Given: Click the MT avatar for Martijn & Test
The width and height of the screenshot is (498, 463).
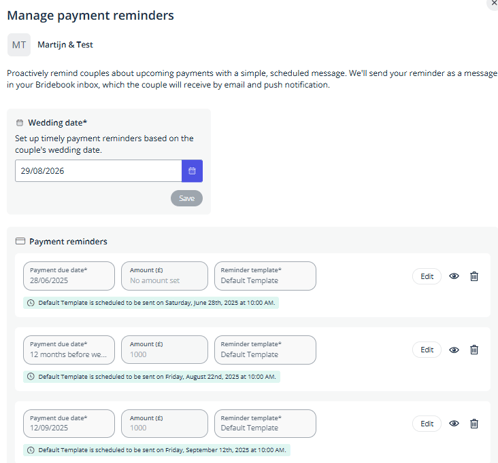Looking at the screenshot, I should pos(19,45).
